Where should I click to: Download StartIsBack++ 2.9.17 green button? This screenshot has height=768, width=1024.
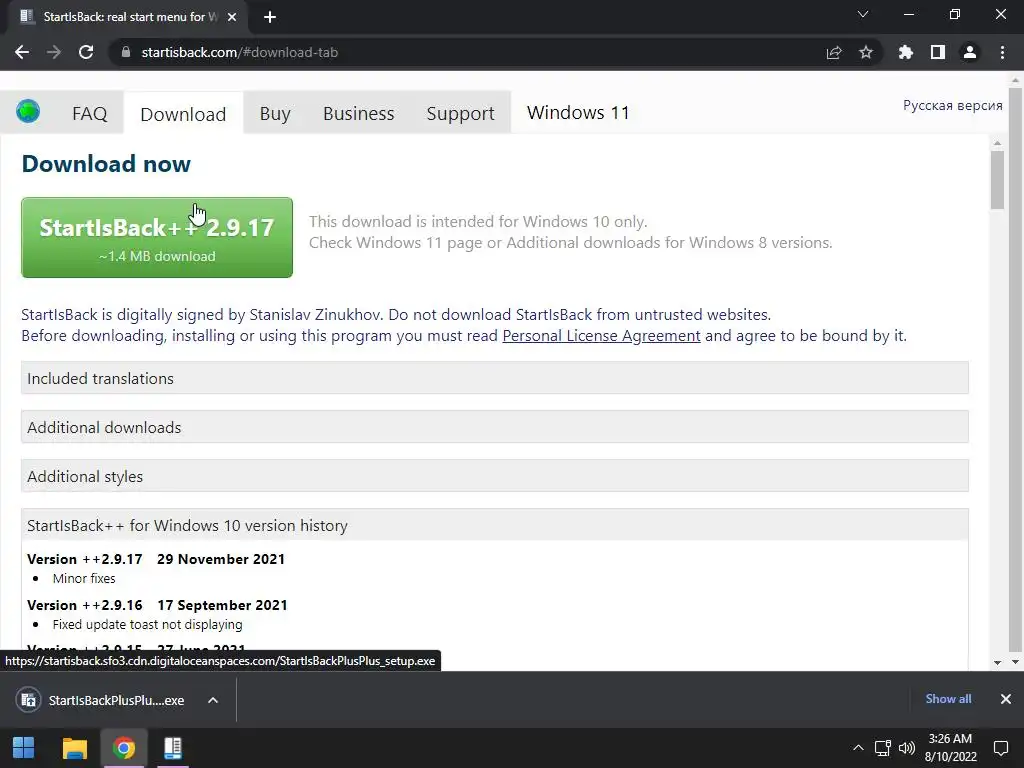pos(157,237)
